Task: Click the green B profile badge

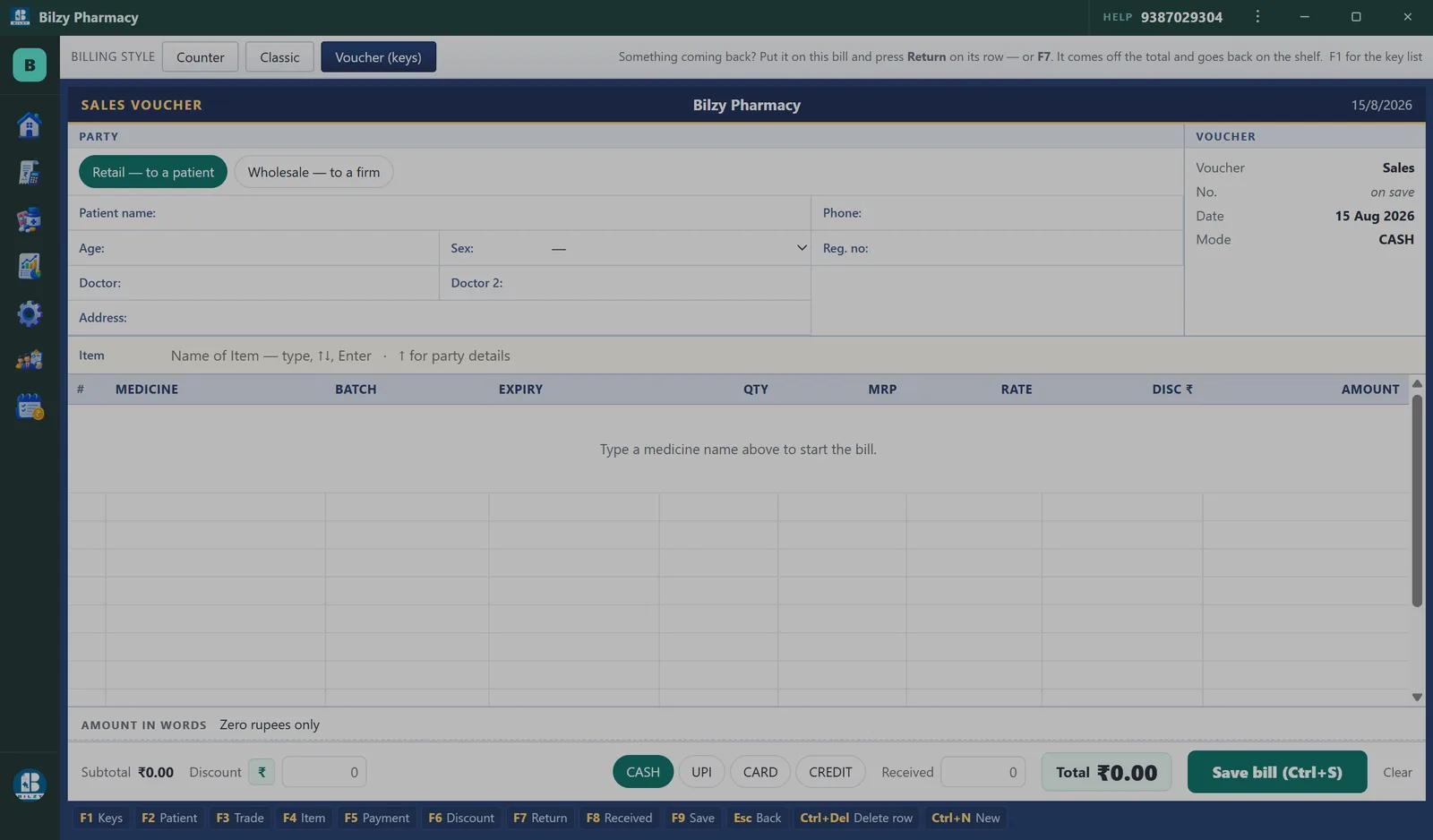Action: [30, 64]
